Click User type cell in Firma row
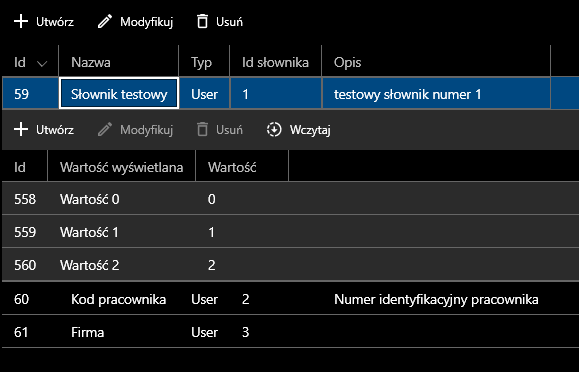 204,332
